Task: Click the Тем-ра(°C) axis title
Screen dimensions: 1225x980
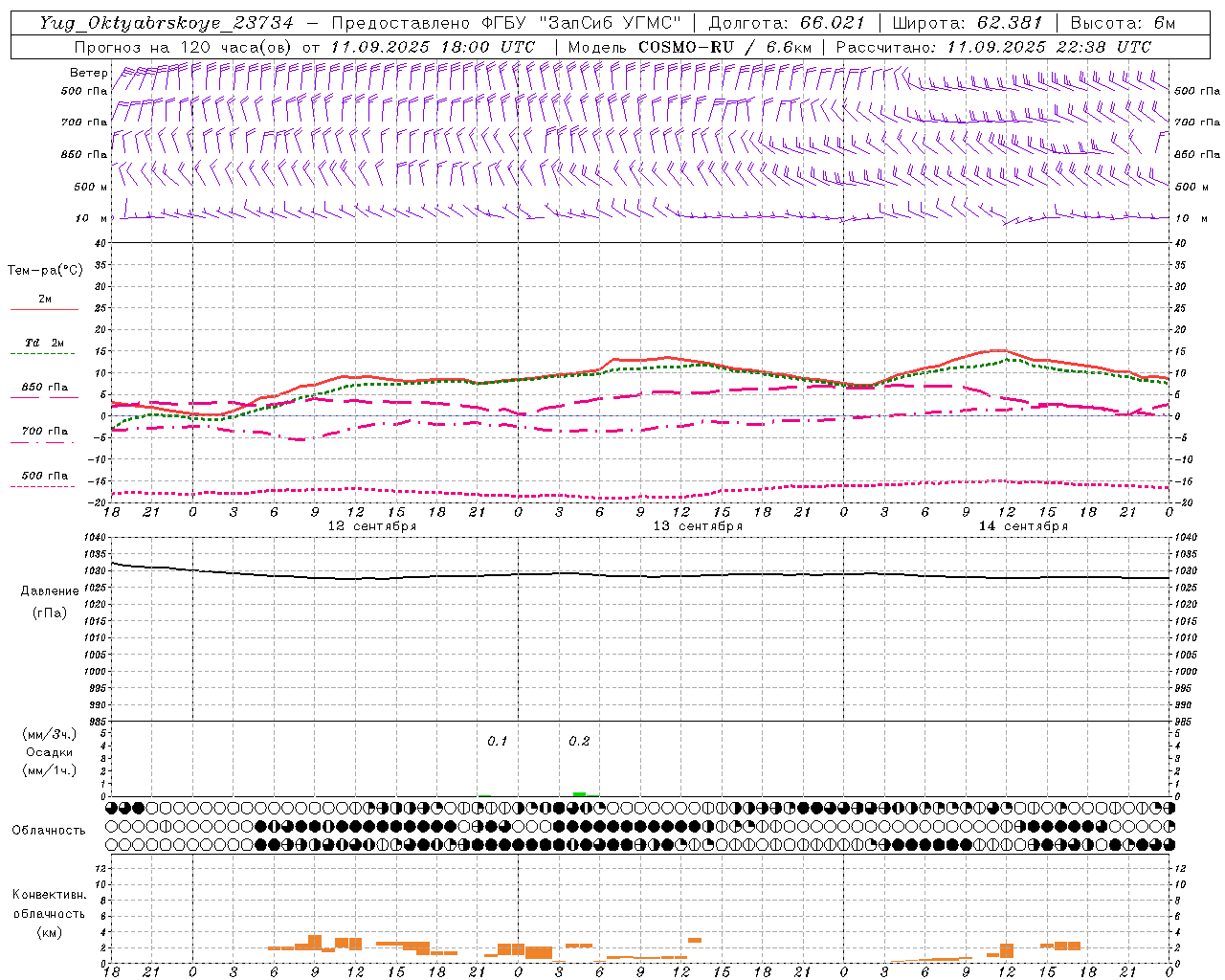Action: [x=45, y=271]
